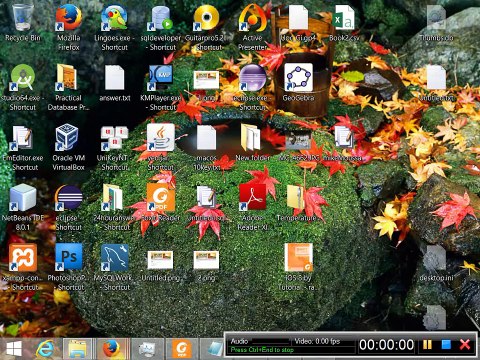Viewport: 480px width, 360px height.
Task: Select the Guitarpro5.2 gold disc shortcut
Action: tap(206, 17)
